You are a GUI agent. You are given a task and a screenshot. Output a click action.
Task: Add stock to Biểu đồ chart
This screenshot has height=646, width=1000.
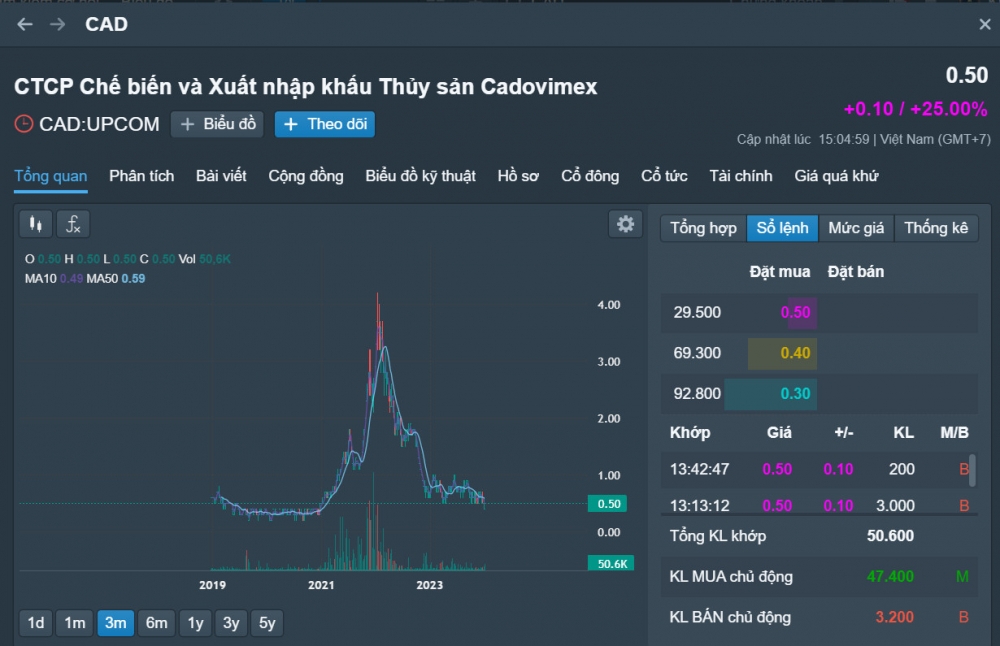(217, 124)
